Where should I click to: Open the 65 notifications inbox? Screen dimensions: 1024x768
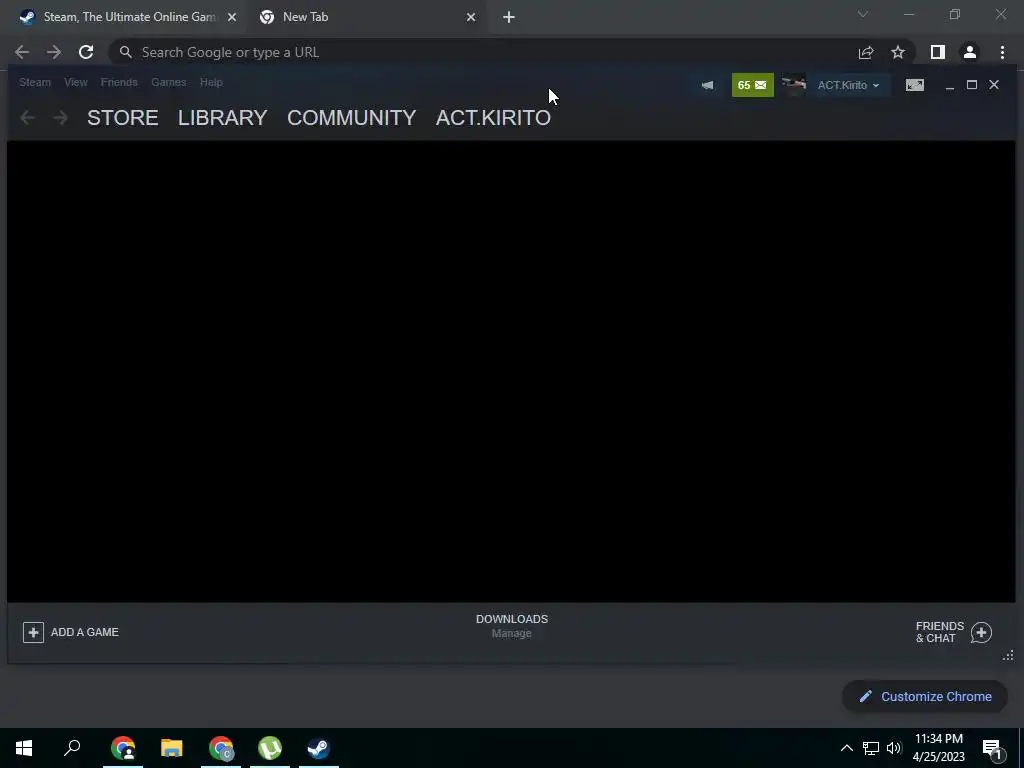coord(752,85)
